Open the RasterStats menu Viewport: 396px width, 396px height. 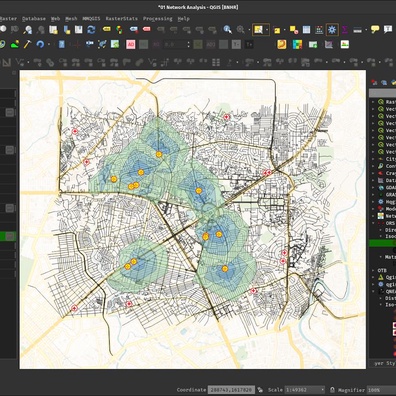click(x=122, y=19)
